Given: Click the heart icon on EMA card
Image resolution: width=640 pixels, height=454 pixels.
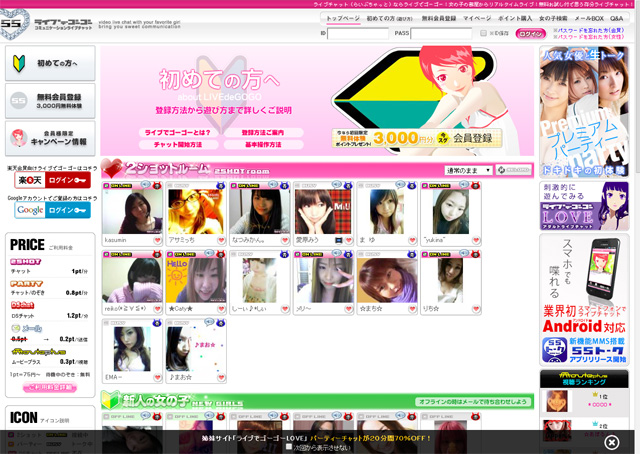Looking at the screenshot, I should pyautogui.click(x=157, y=378).
